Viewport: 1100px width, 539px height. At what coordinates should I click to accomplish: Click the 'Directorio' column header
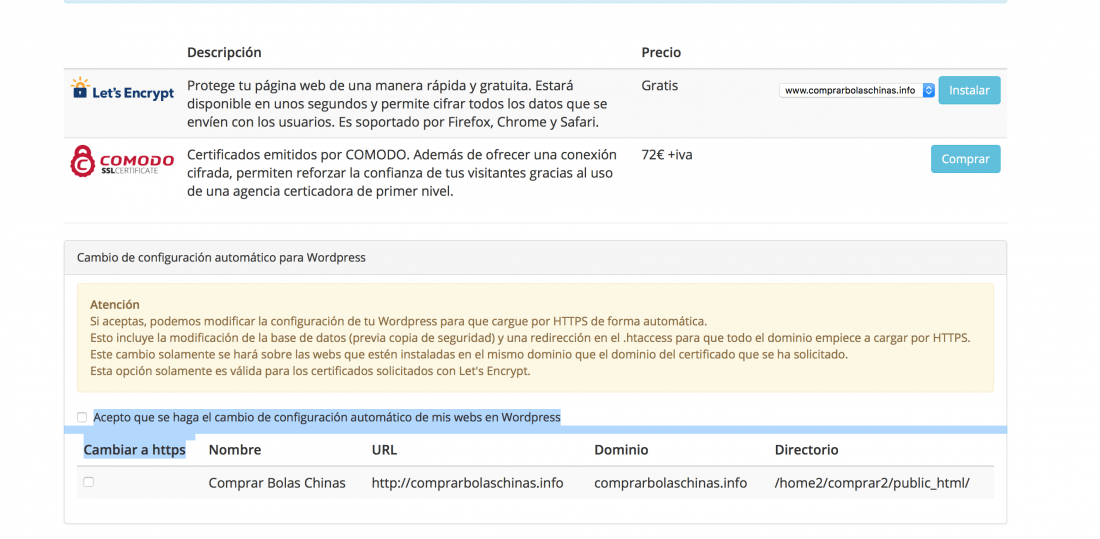[x=806, y=449]
